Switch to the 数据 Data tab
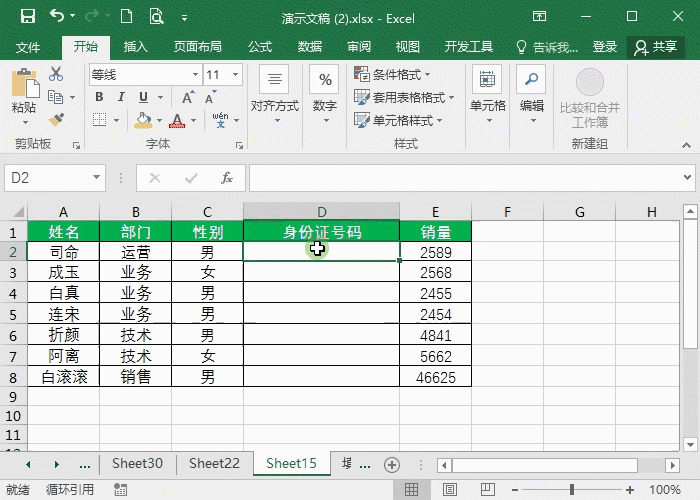The height and width of the screenshot is (500, 700). pyautogui.click(x=310, y=47)
